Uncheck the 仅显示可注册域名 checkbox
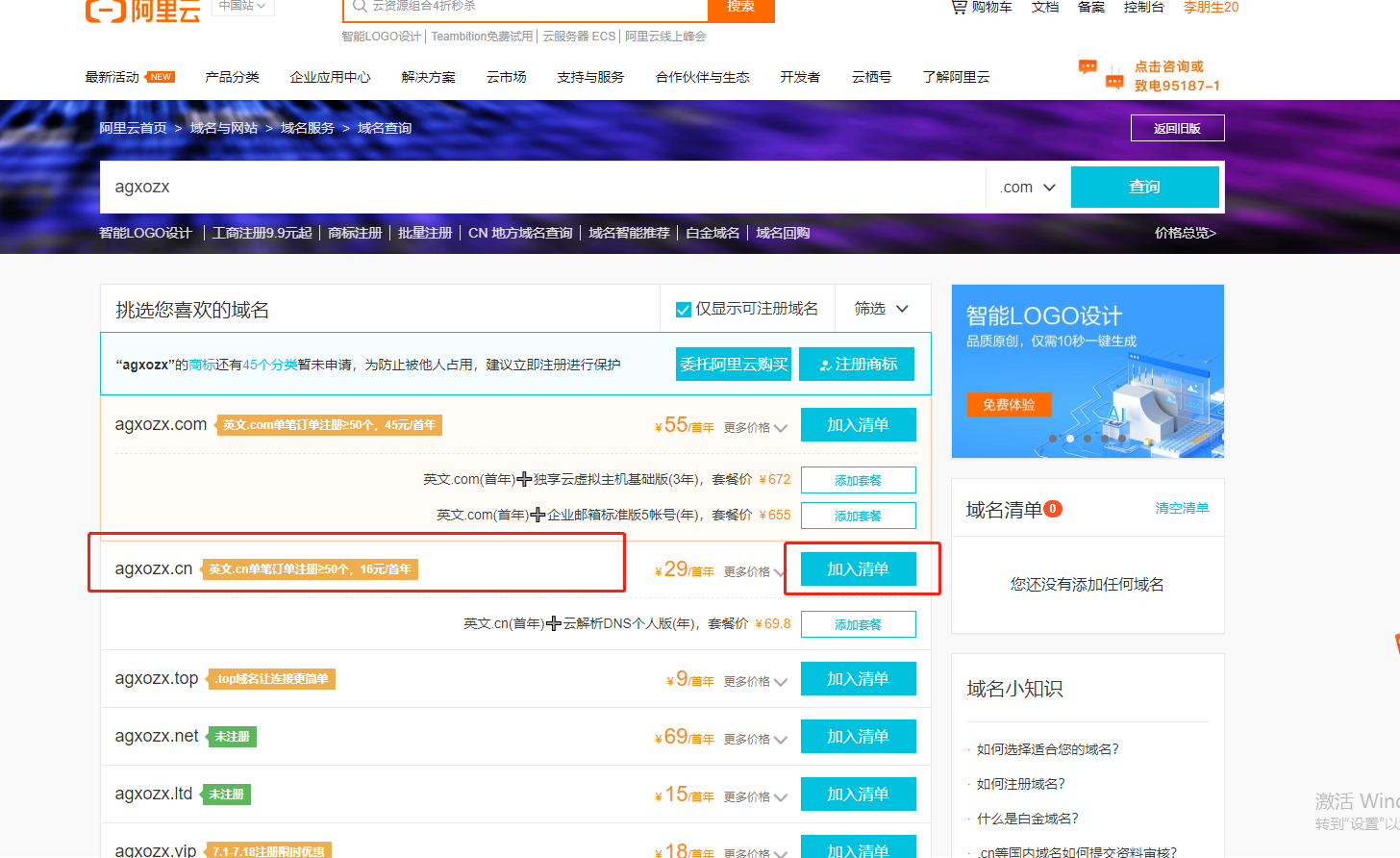The image size is (1400, 858). [x=684, y=309]
